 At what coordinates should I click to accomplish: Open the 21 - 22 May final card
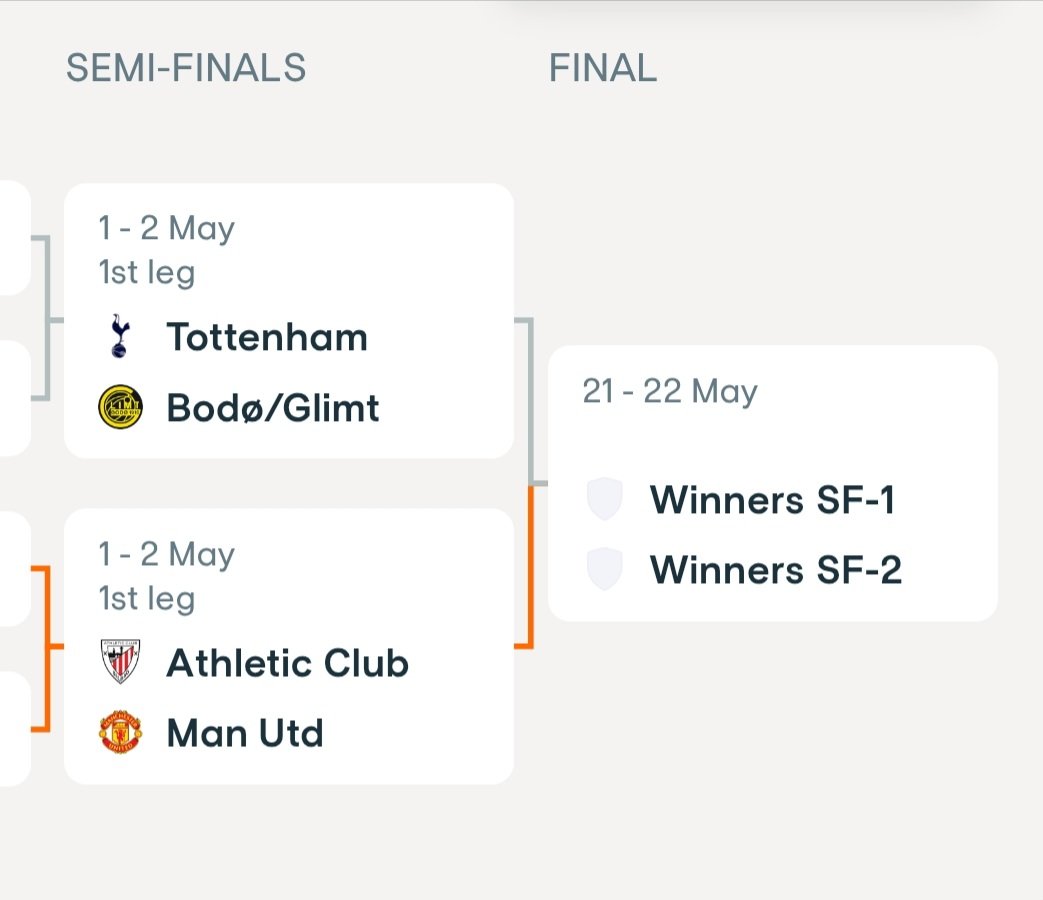(772, 484)
